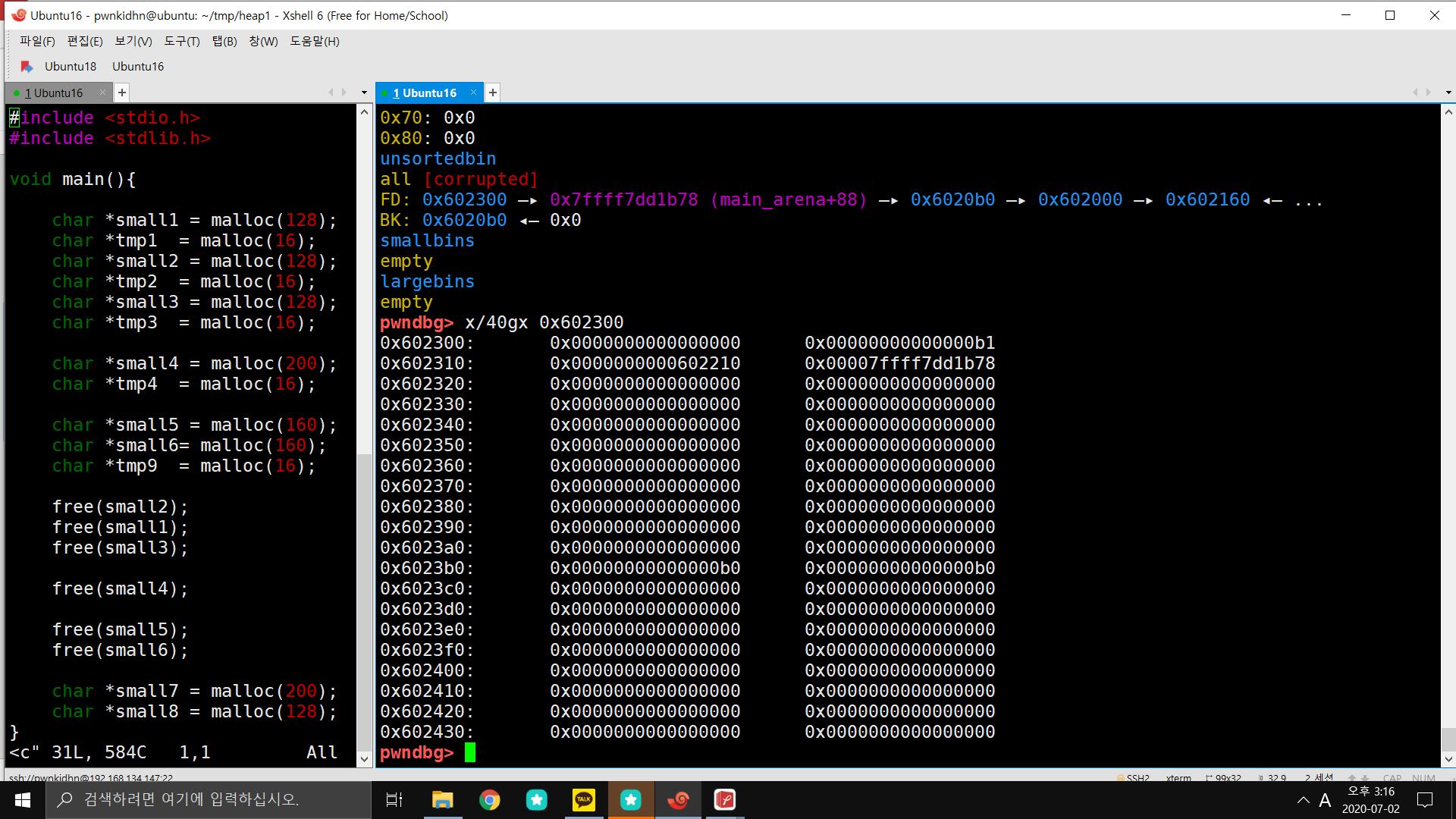Click right pane previous-tab arrow
The width and height of the screenshot is (1456, 819).
point(1415,93)
